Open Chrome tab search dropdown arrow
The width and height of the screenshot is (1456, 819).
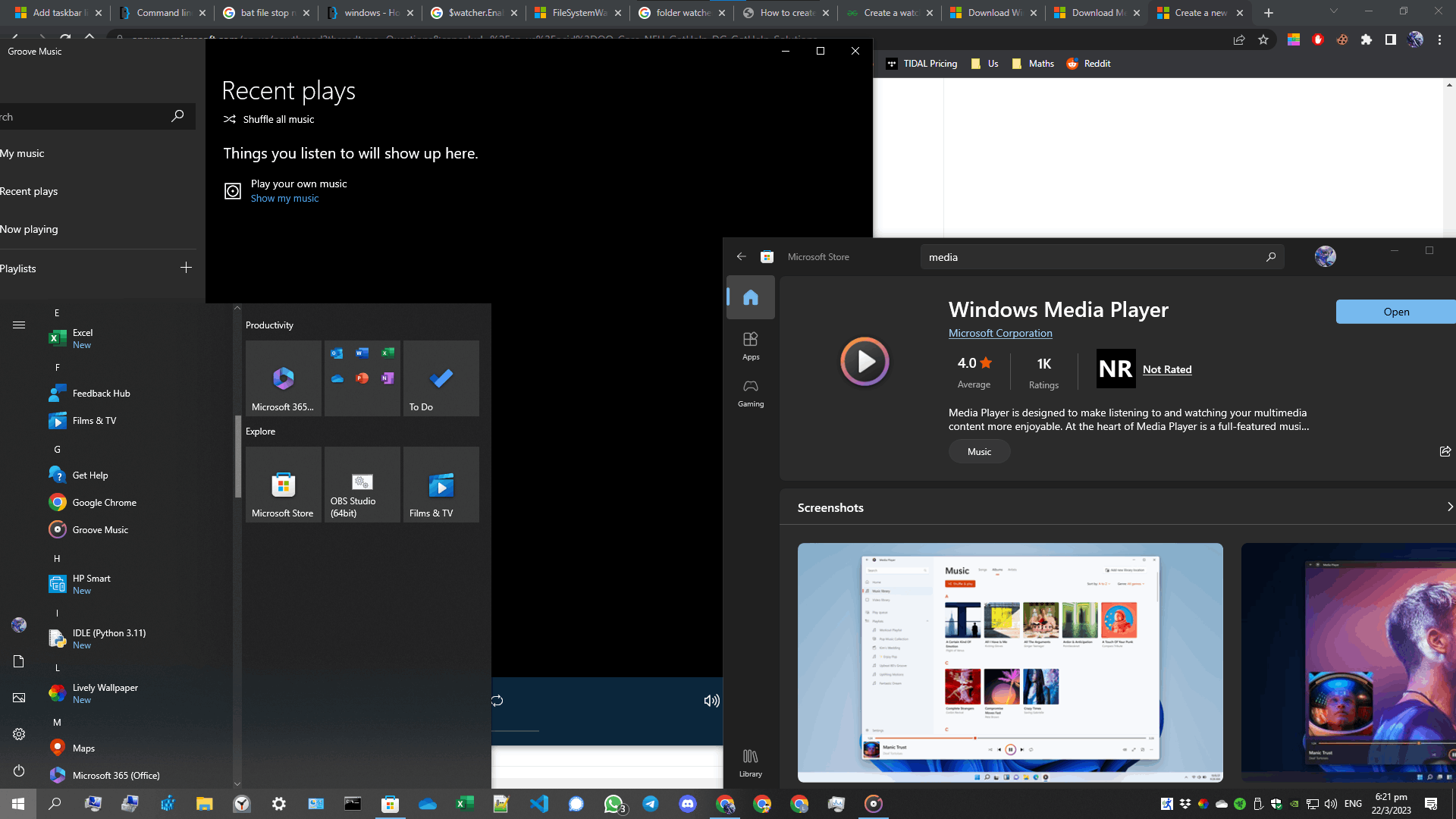pos(1333,11)
